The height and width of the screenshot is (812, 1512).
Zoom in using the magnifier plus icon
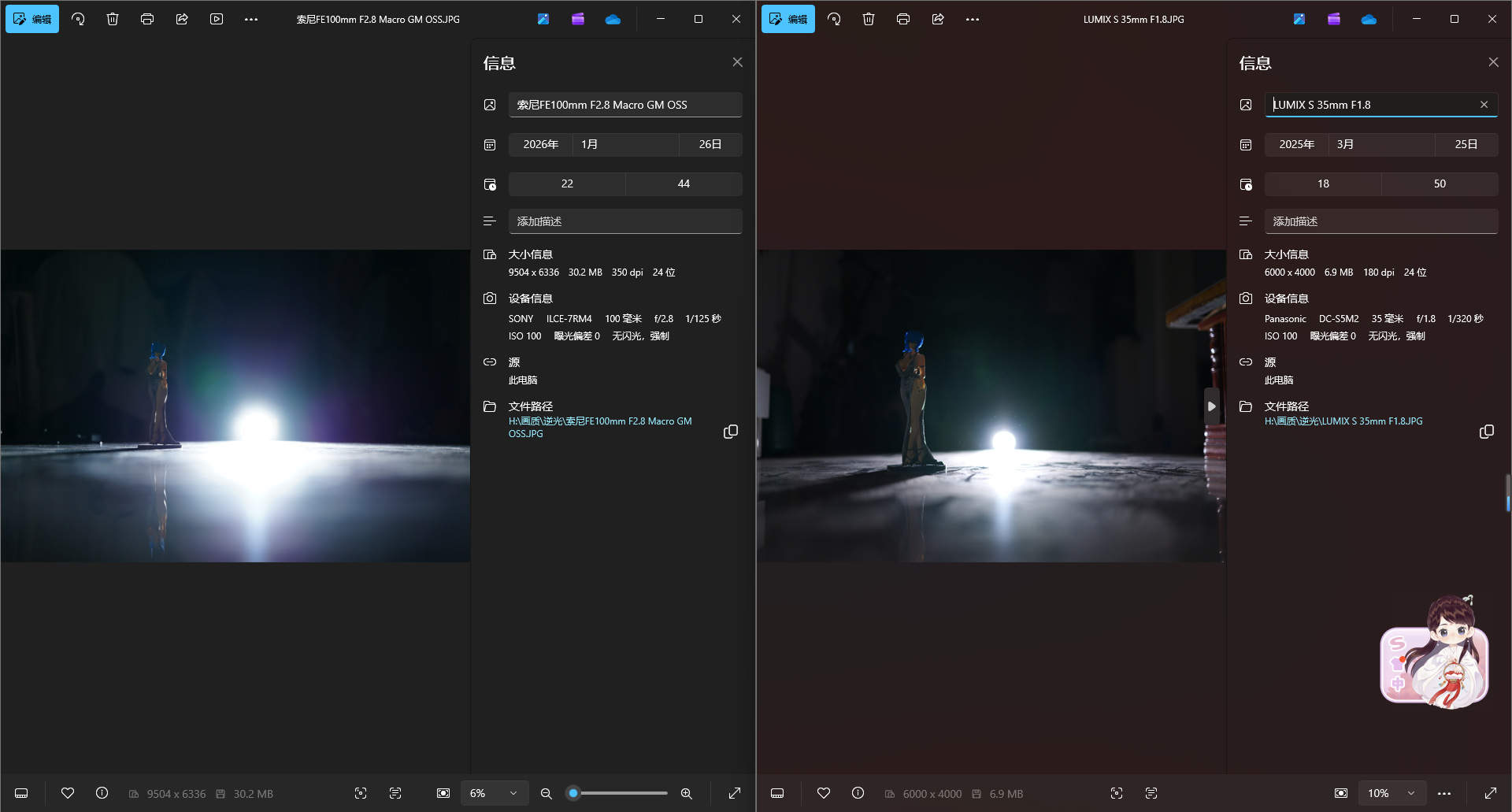click(687, 794)
